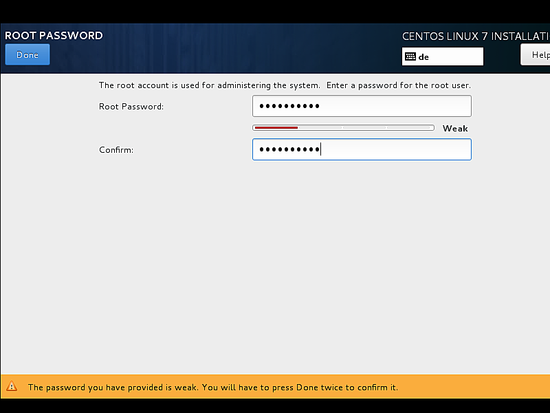Click the red filled segment of strength bar
The height and width of the screenshot is (413, 550).
[276, 128]
